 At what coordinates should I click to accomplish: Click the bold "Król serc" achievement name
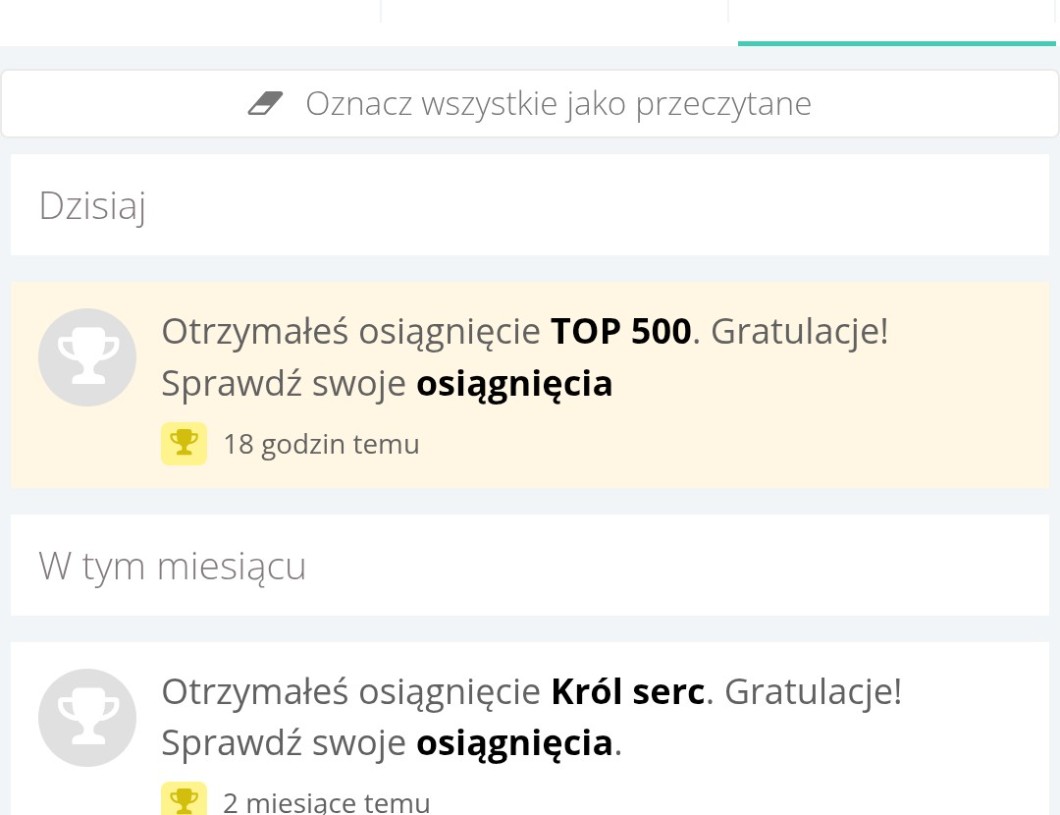[628, 691]
